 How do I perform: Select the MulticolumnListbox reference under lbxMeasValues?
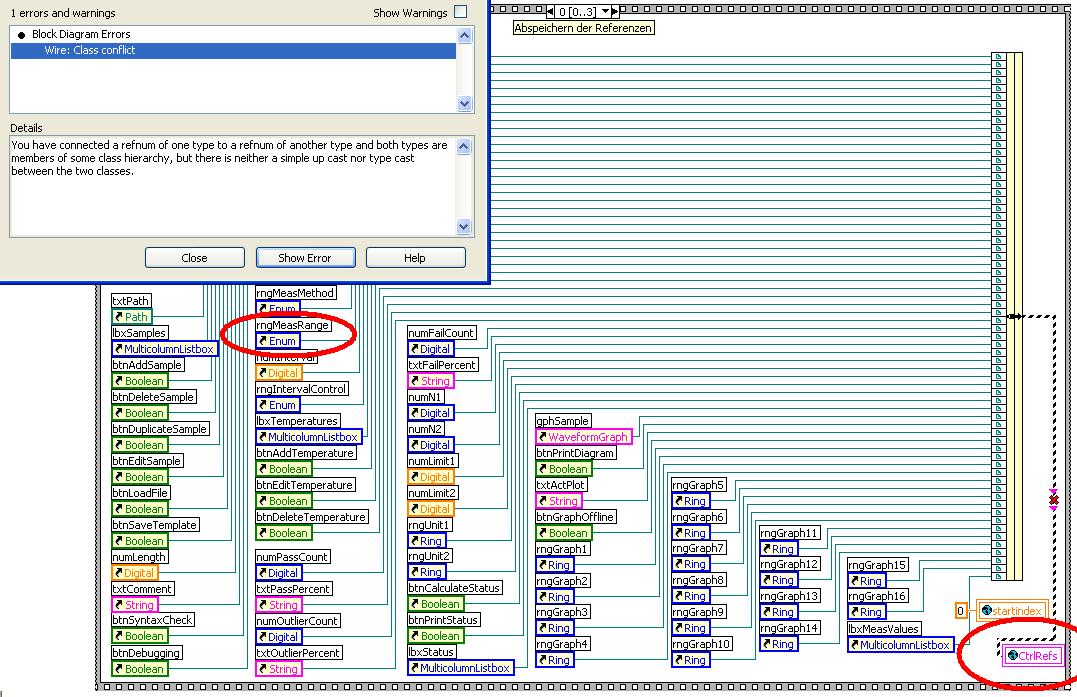pyautogui.click(x=900, y=645)
